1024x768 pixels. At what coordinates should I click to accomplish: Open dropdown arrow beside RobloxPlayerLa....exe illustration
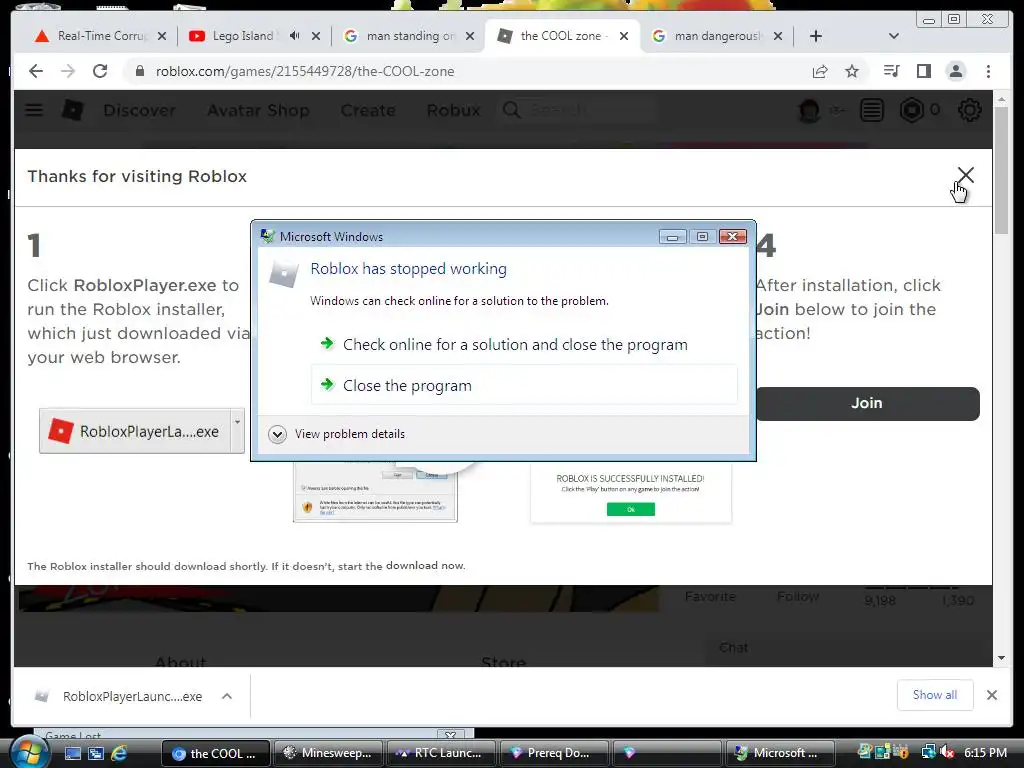click(238, 431)
